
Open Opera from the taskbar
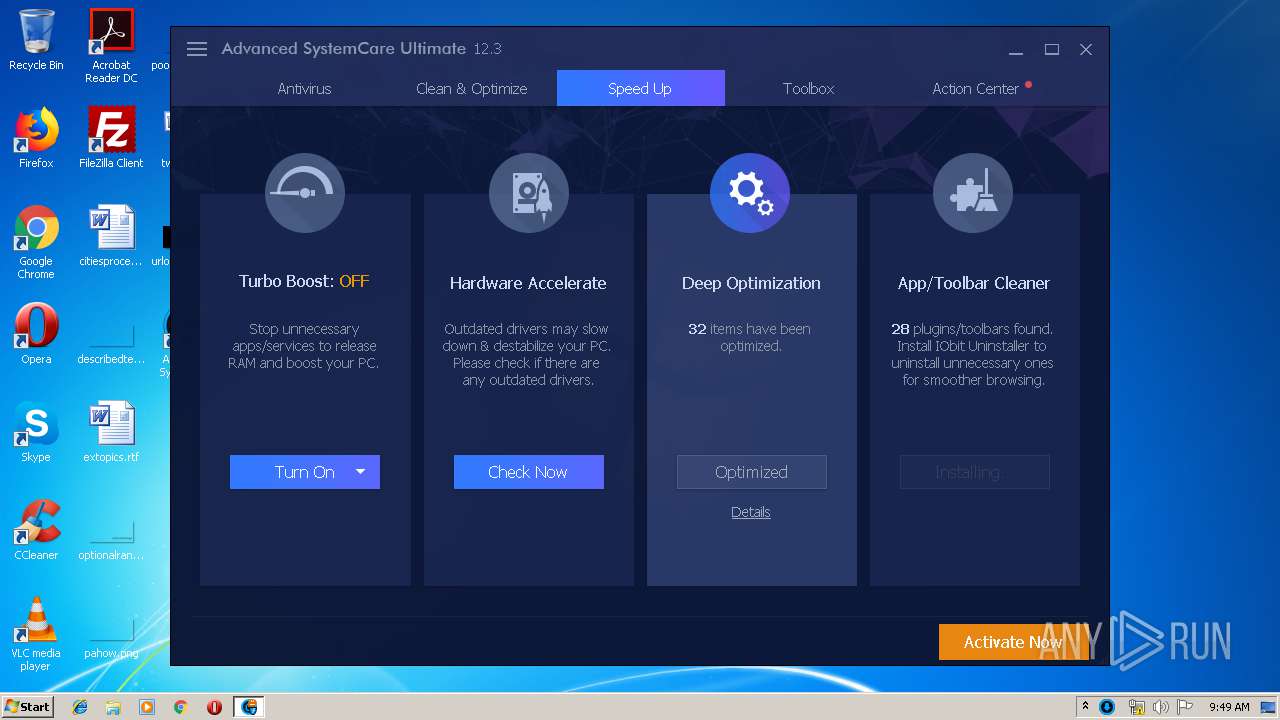coord(214,707)
